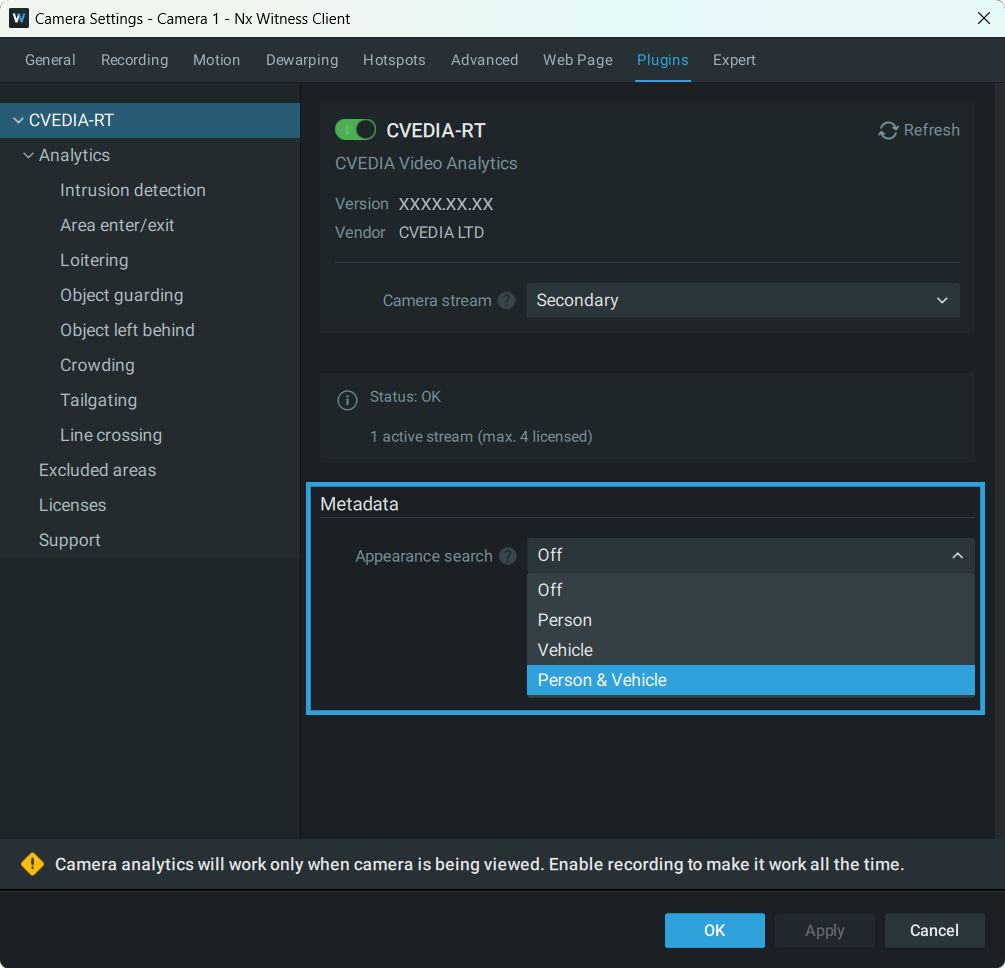Switch to the Recording tab
This screenshot has width=1005, height=968.
point(135,60)
